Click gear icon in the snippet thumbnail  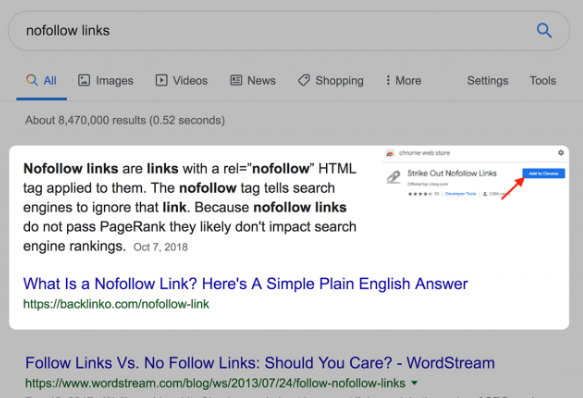tap(561, 153)
